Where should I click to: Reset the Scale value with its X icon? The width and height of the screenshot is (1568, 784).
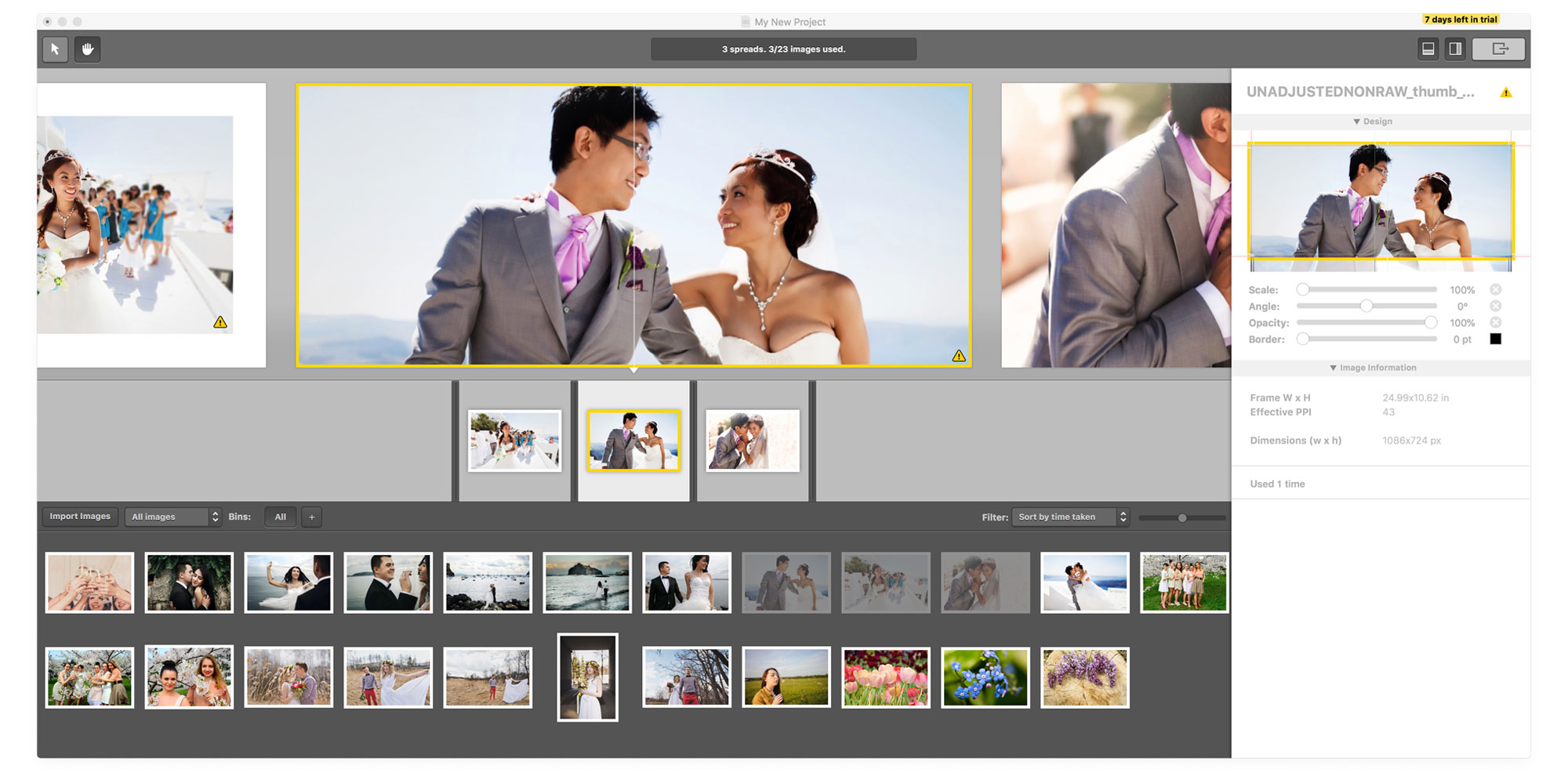(x=1496, y=289)
